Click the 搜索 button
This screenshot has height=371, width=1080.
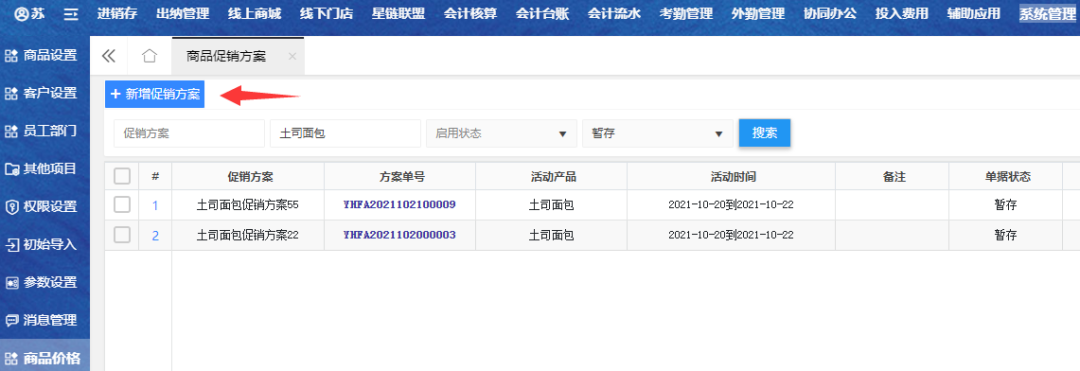[x=765, y=133]
